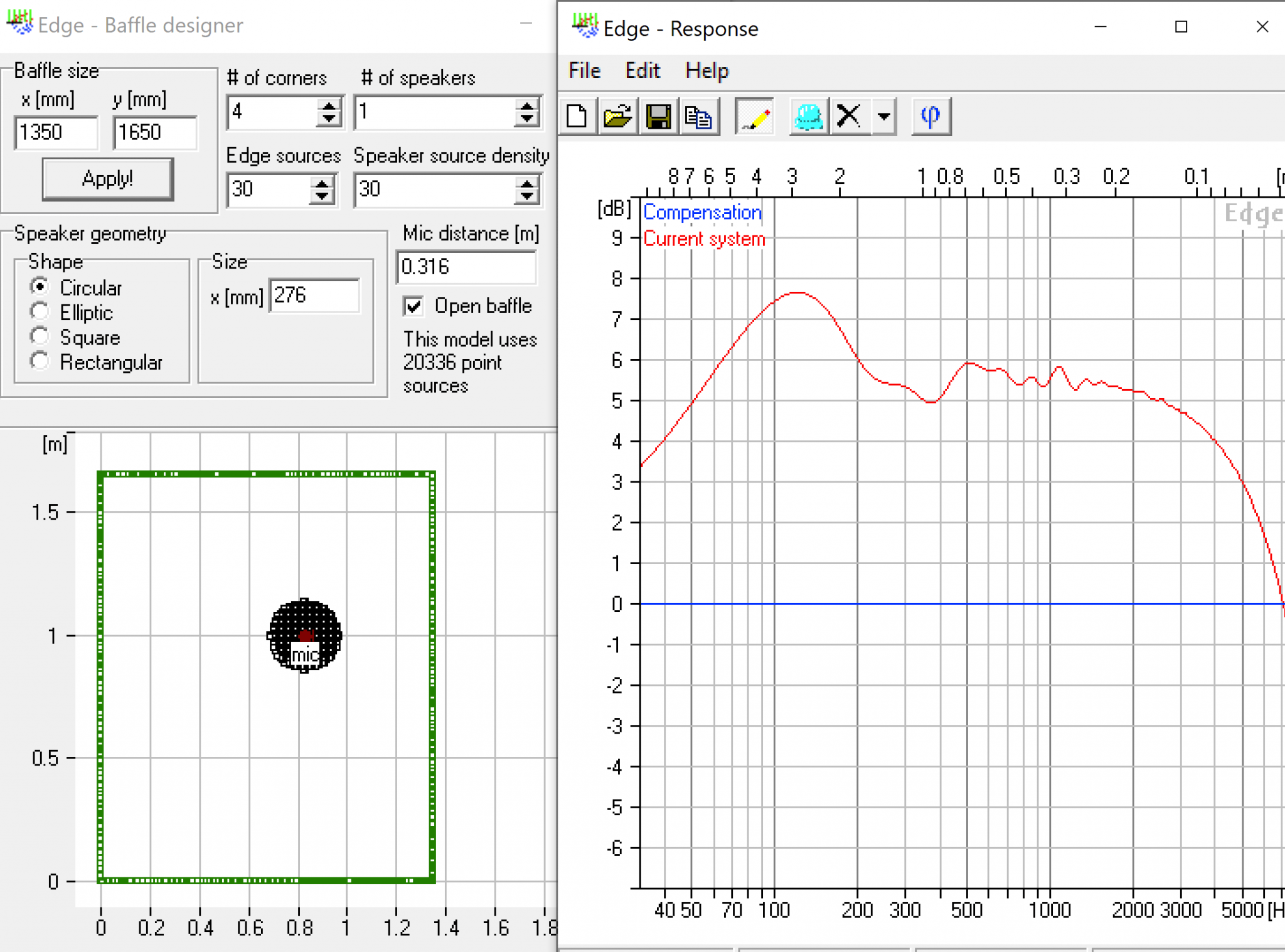Decrease the number of corners

(329, 120)
